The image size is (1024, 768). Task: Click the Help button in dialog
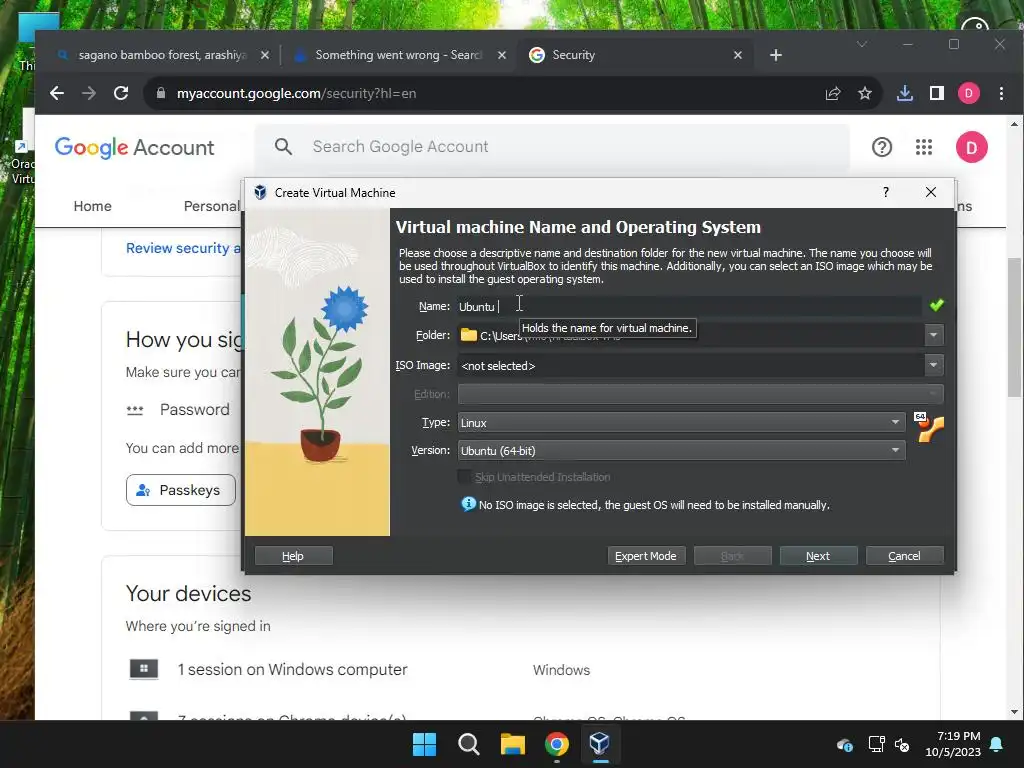click(x=293, y=556)
